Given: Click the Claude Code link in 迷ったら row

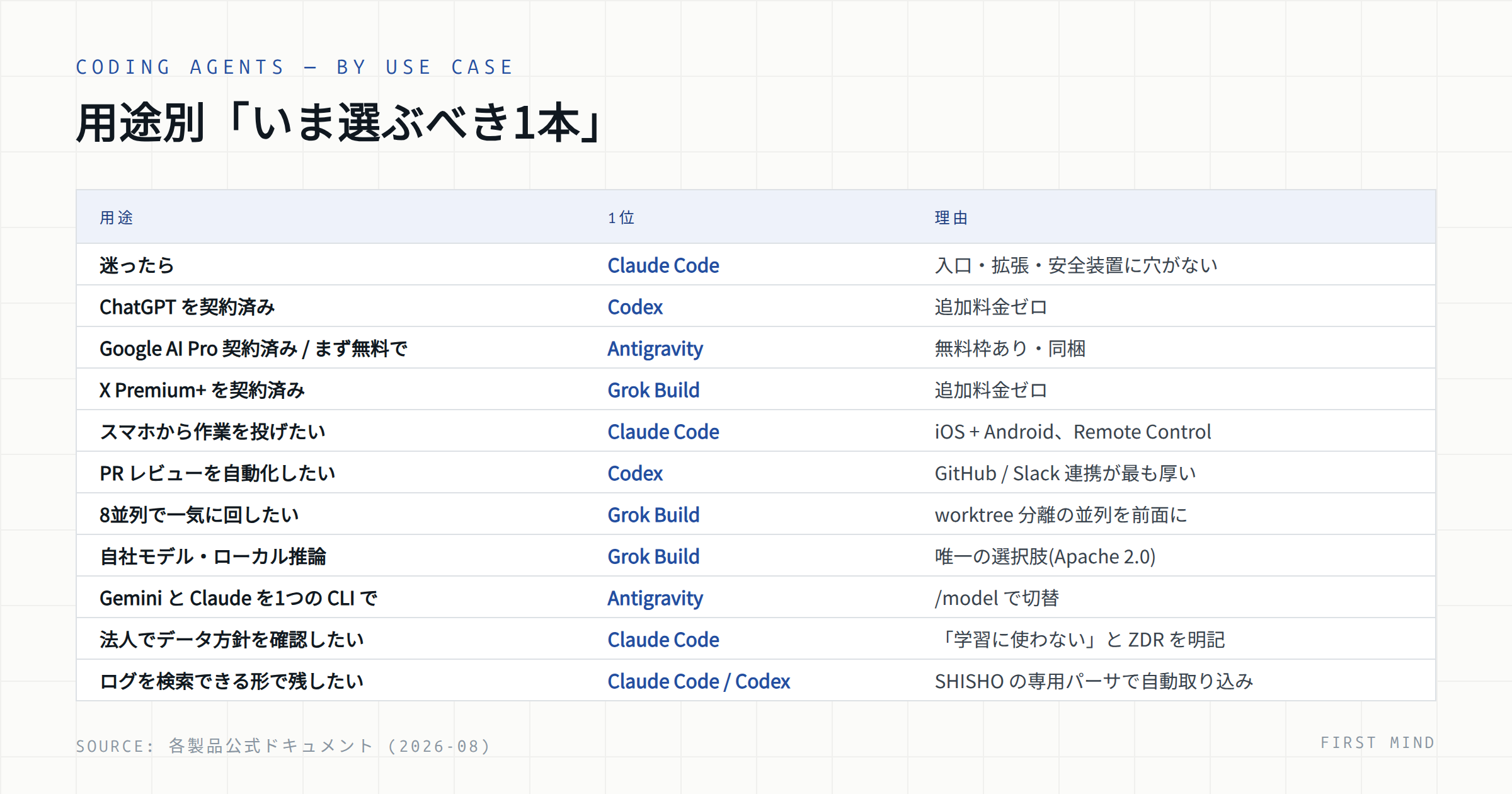Looking at the screenshot, I should coord(663,265).
